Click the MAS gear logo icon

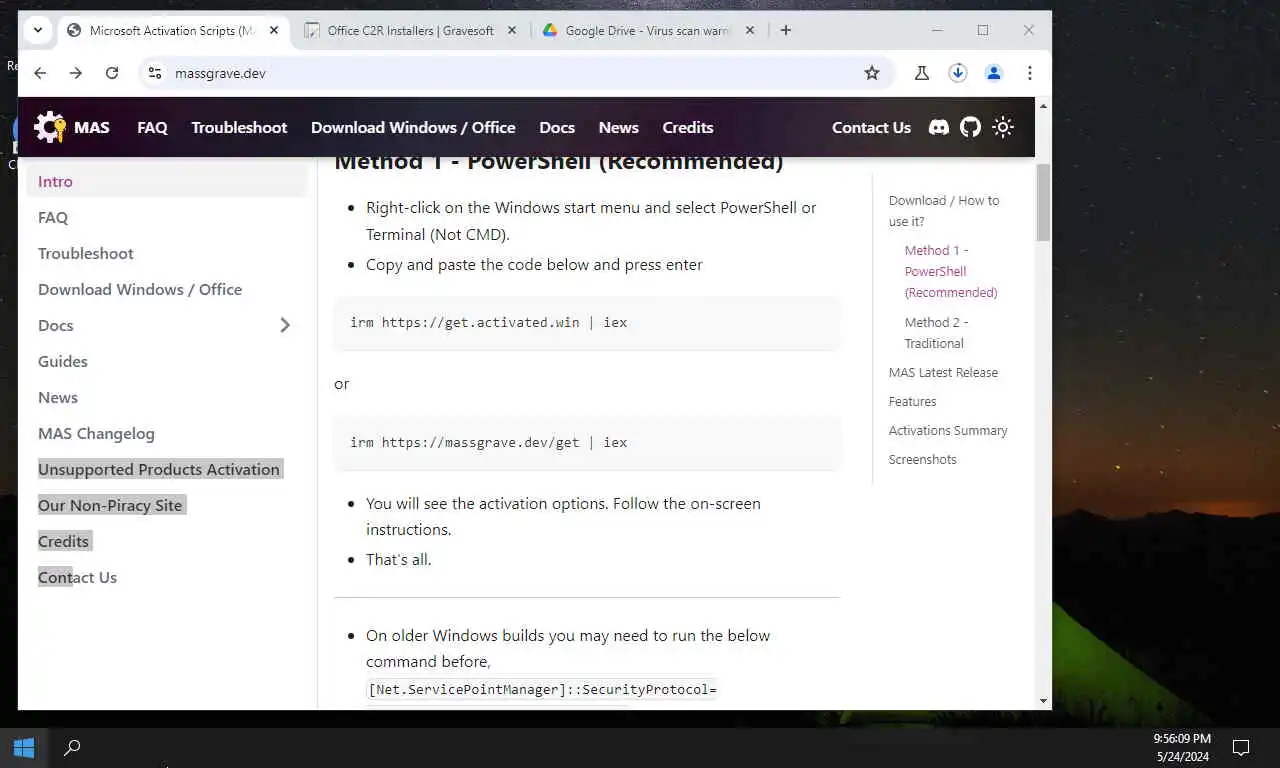[x=49, y=127]
